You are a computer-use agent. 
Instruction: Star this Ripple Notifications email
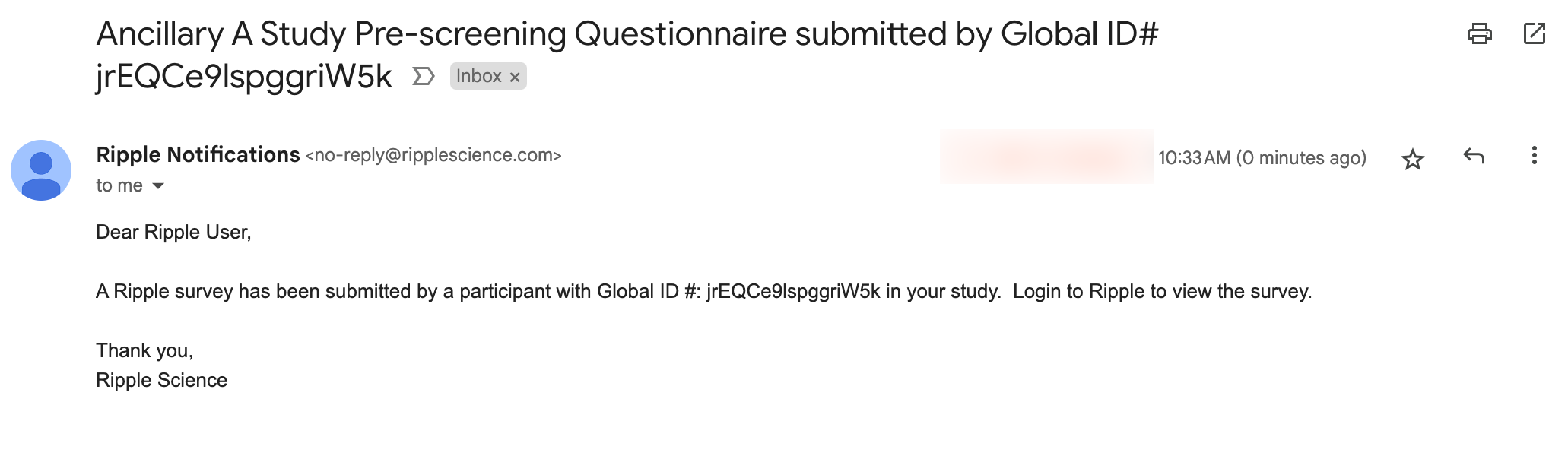coord(1412,159)
